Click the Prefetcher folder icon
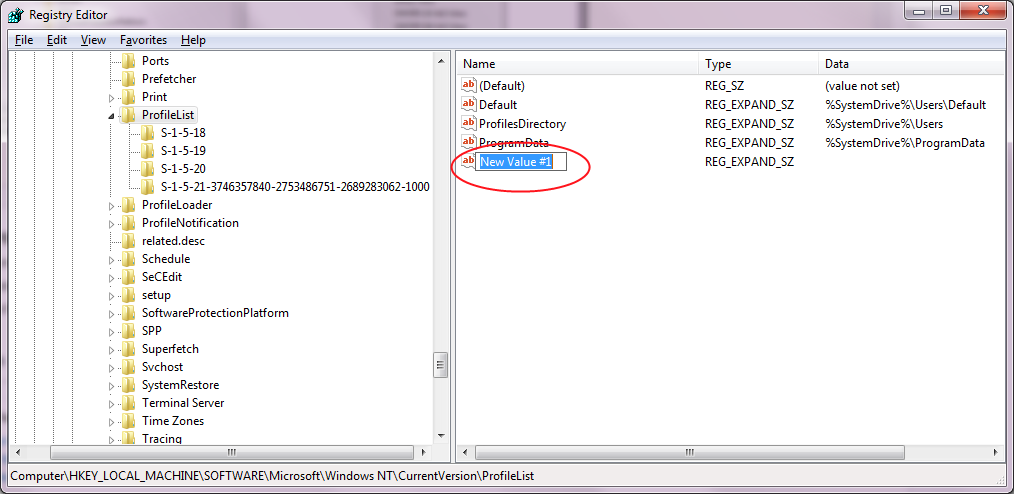1014x494 pixels. (x=128, y=79)
